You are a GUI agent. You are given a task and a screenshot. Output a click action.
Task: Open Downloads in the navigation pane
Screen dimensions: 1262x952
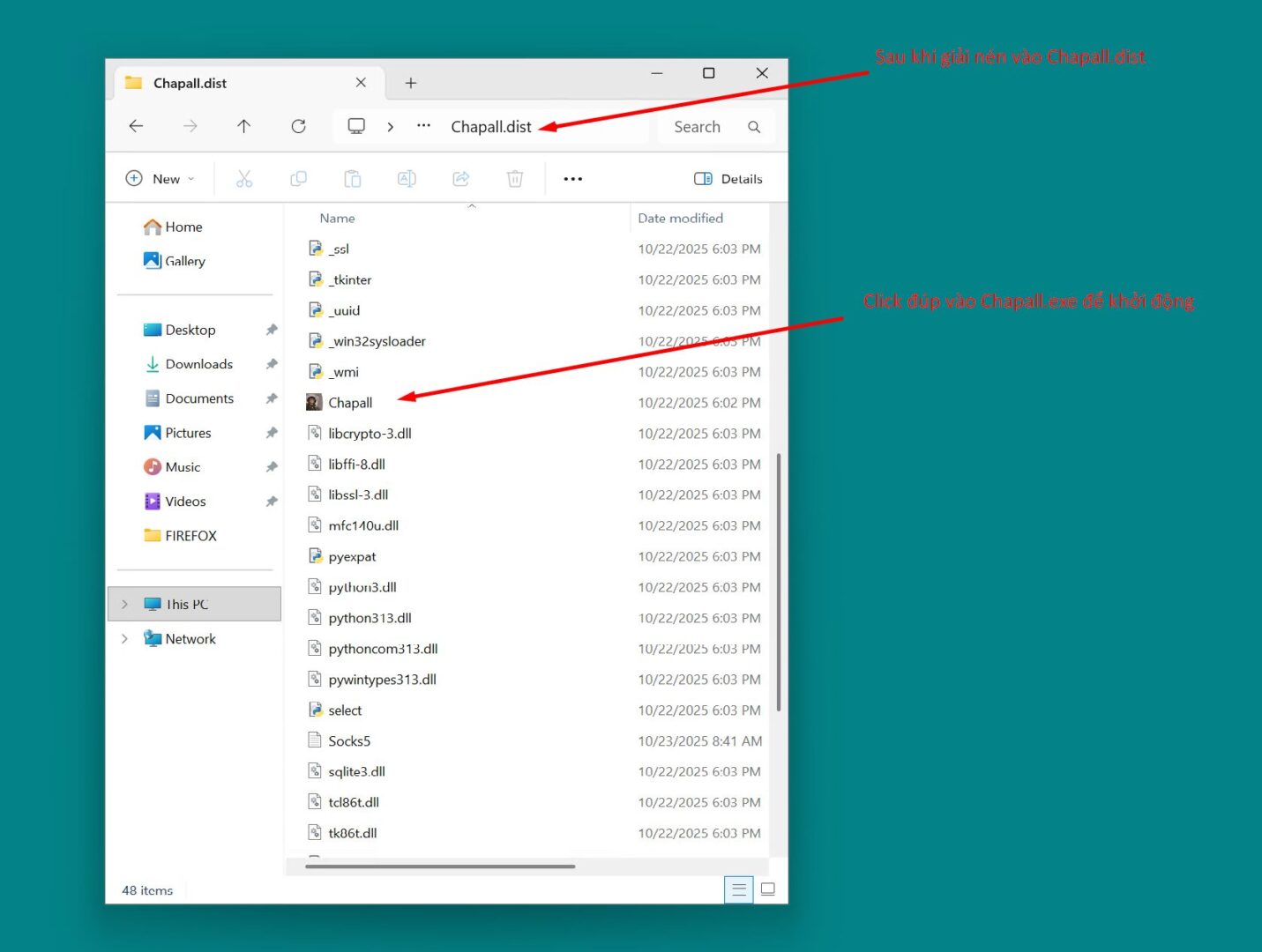[198, 364]
